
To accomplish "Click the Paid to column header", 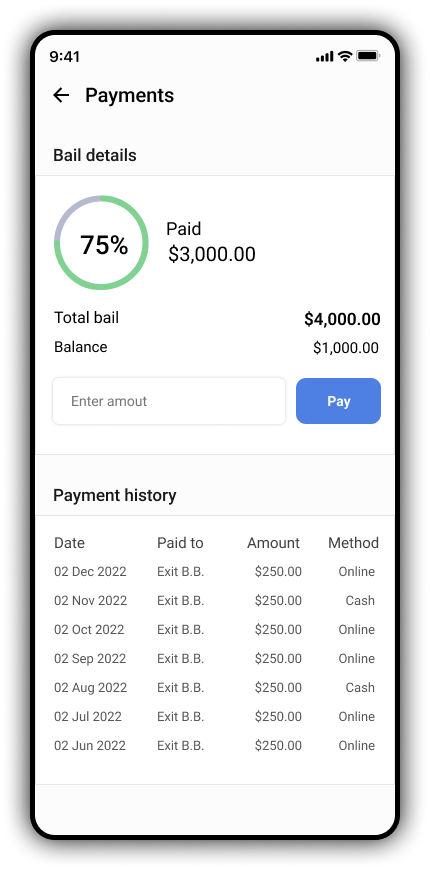I will click(x=180, y=543).
